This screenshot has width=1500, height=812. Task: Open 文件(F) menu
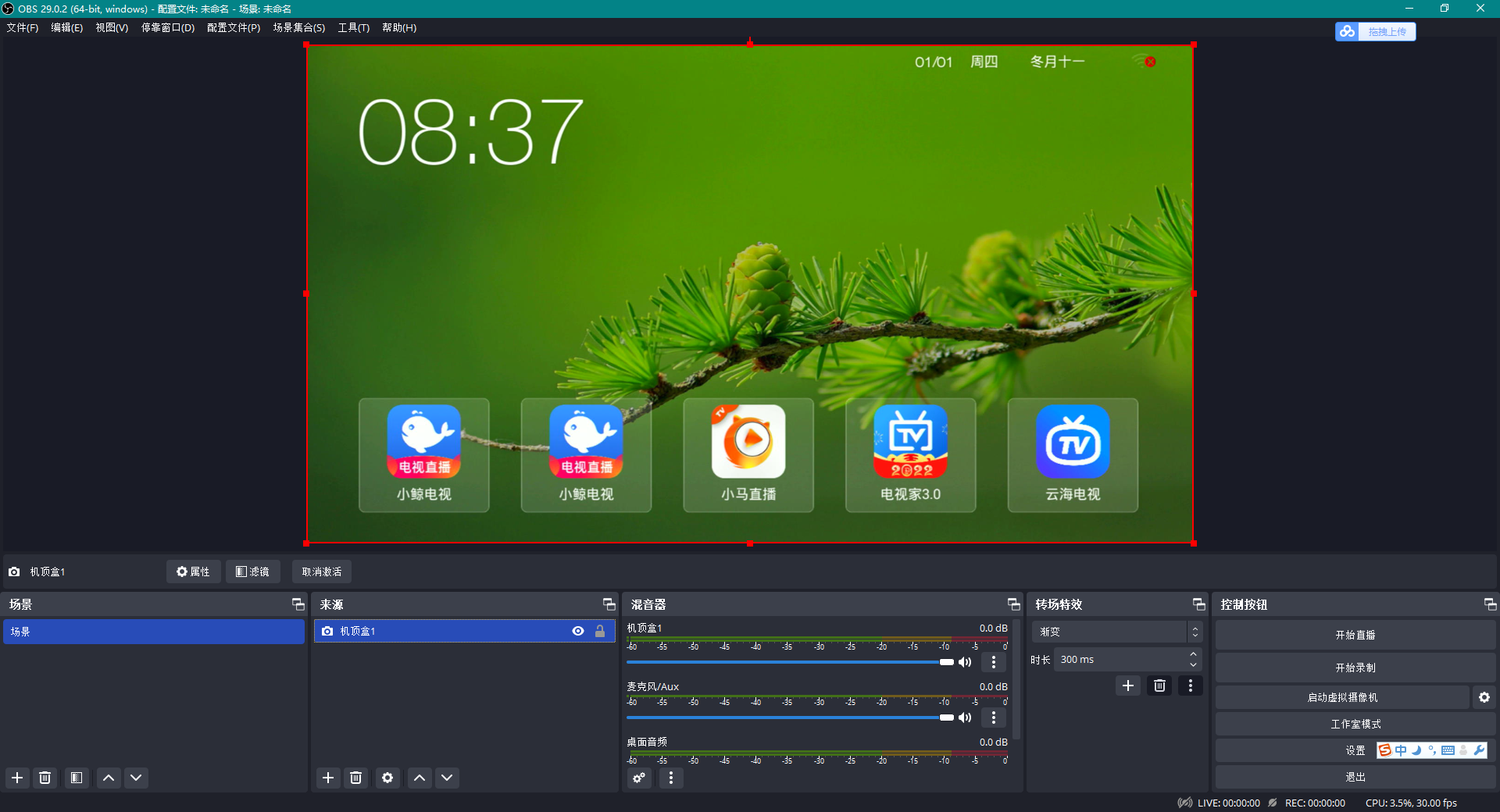coord(23,27)
